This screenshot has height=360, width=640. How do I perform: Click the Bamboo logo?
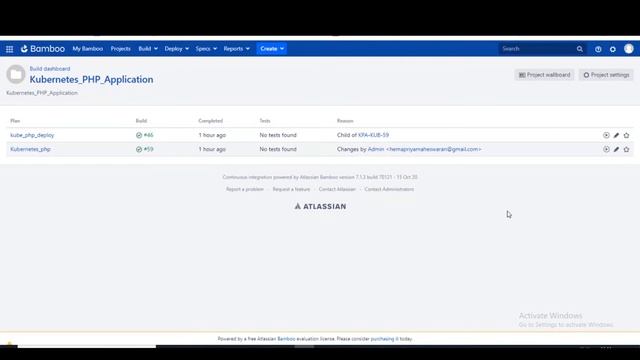click(43, 49)
